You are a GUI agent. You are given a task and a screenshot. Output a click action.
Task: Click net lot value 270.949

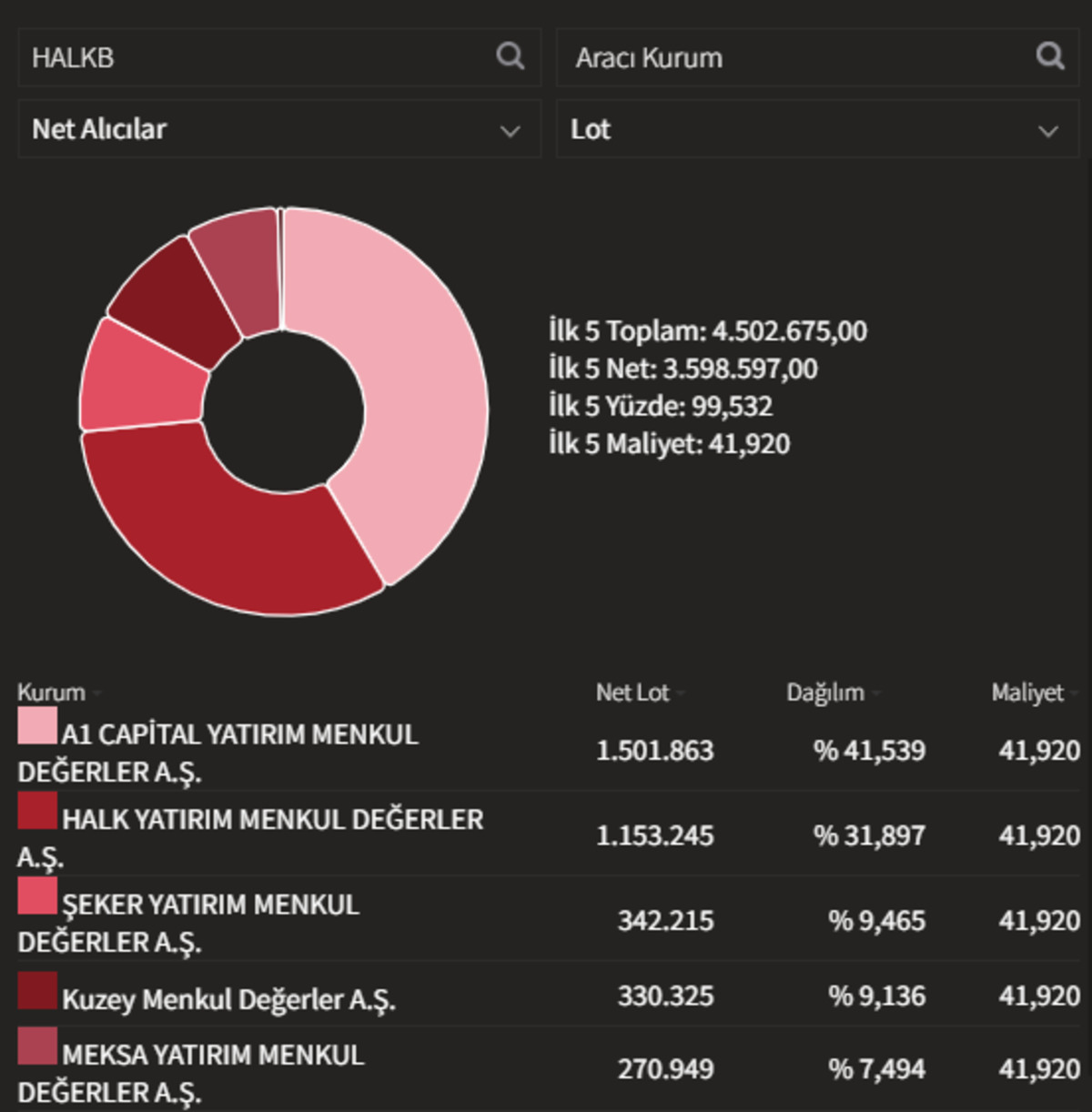pos(666,1068)
